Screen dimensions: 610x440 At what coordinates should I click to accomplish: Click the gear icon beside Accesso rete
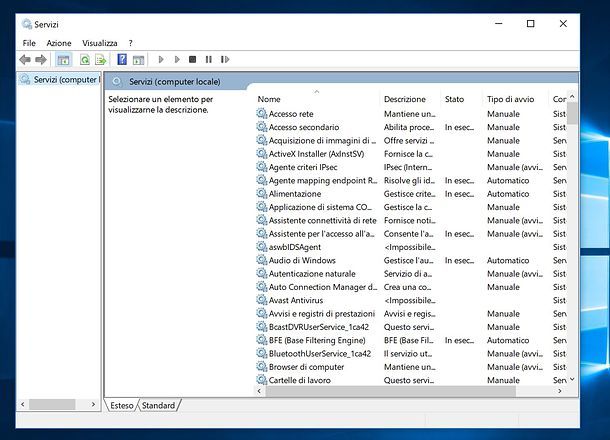click(x=261, y=114)
